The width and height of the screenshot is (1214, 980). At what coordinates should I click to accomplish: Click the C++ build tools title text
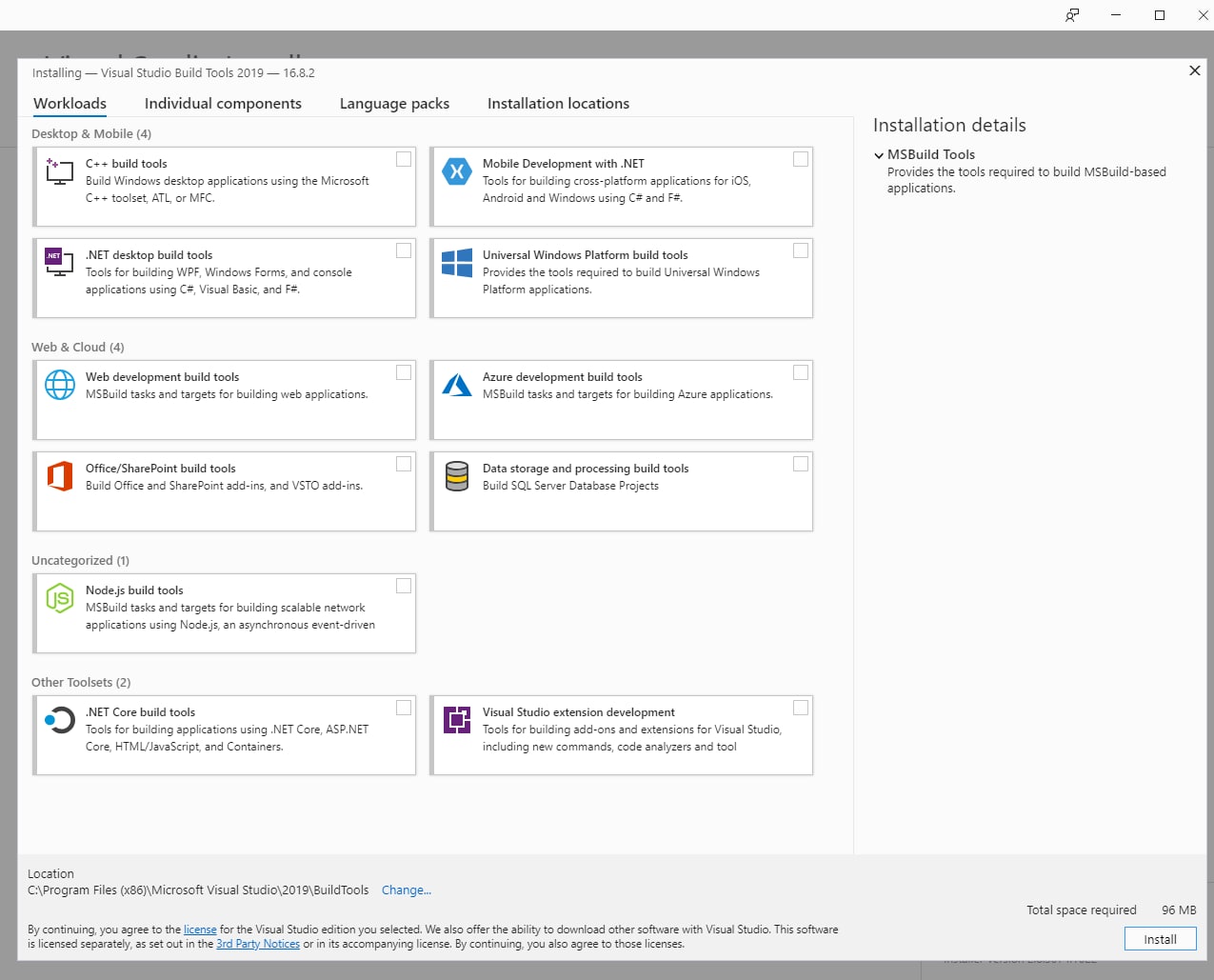(126, 164)
